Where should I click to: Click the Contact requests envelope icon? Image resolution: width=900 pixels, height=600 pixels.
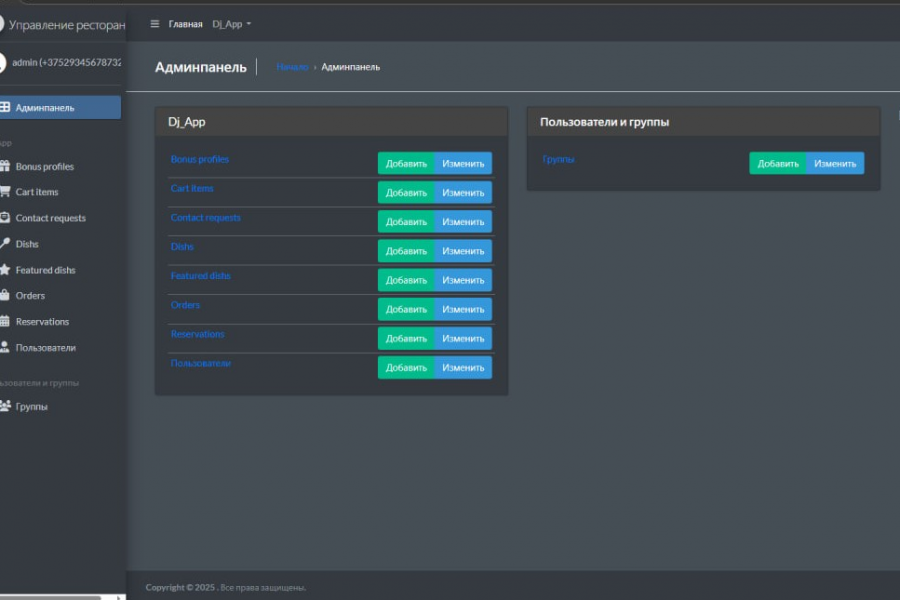pyautogui.click(x=5, y=218)
